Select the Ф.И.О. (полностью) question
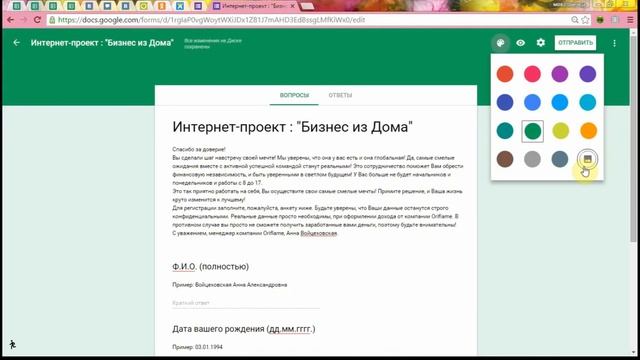 coord(211,267)
